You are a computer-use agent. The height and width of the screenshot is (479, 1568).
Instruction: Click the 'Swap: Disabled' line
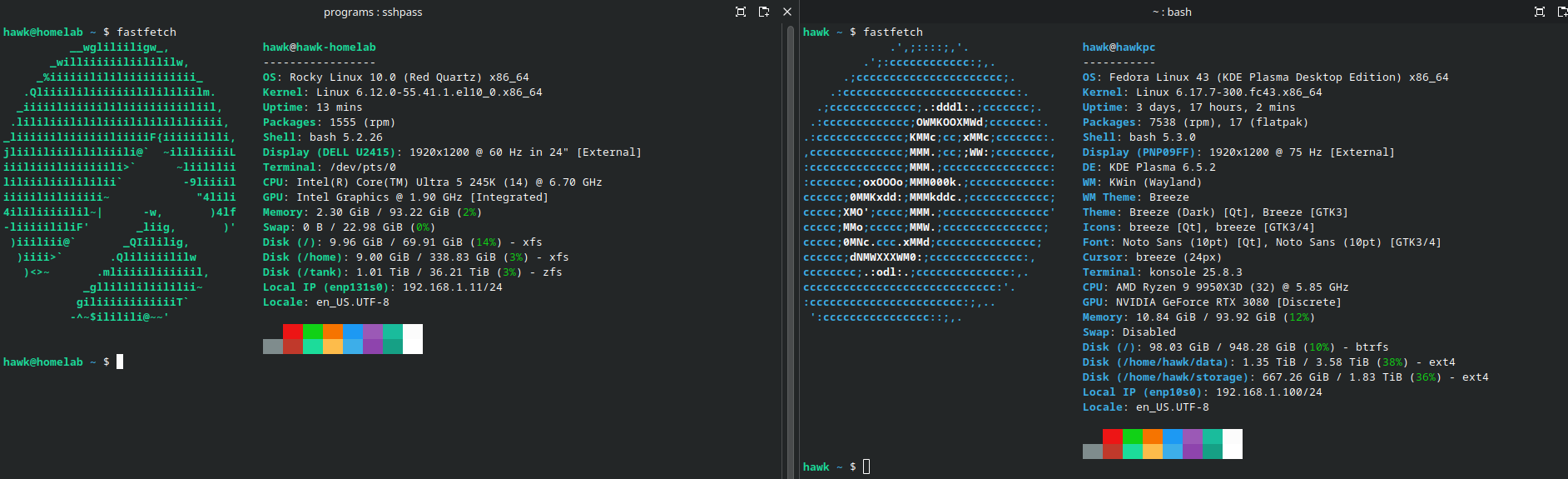point(1129,332)
